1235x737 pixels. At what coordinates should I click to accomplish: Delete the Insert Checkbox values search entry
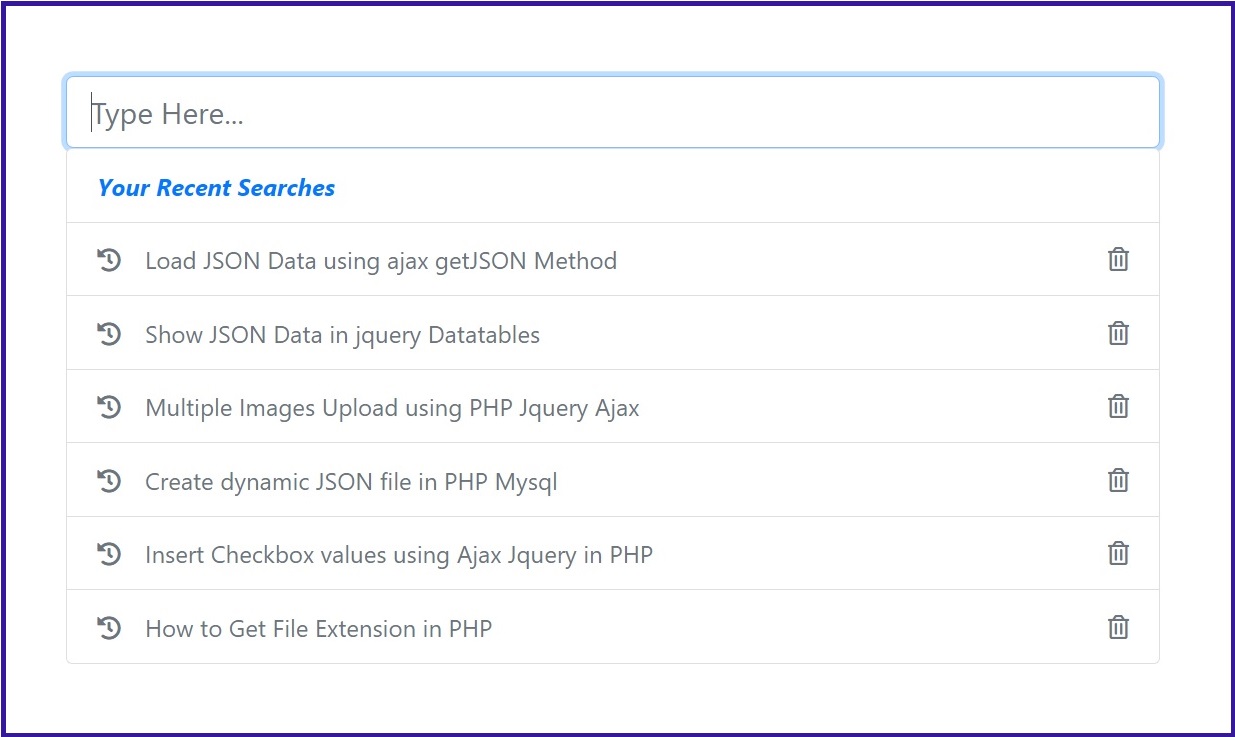tap(1118, 554)
